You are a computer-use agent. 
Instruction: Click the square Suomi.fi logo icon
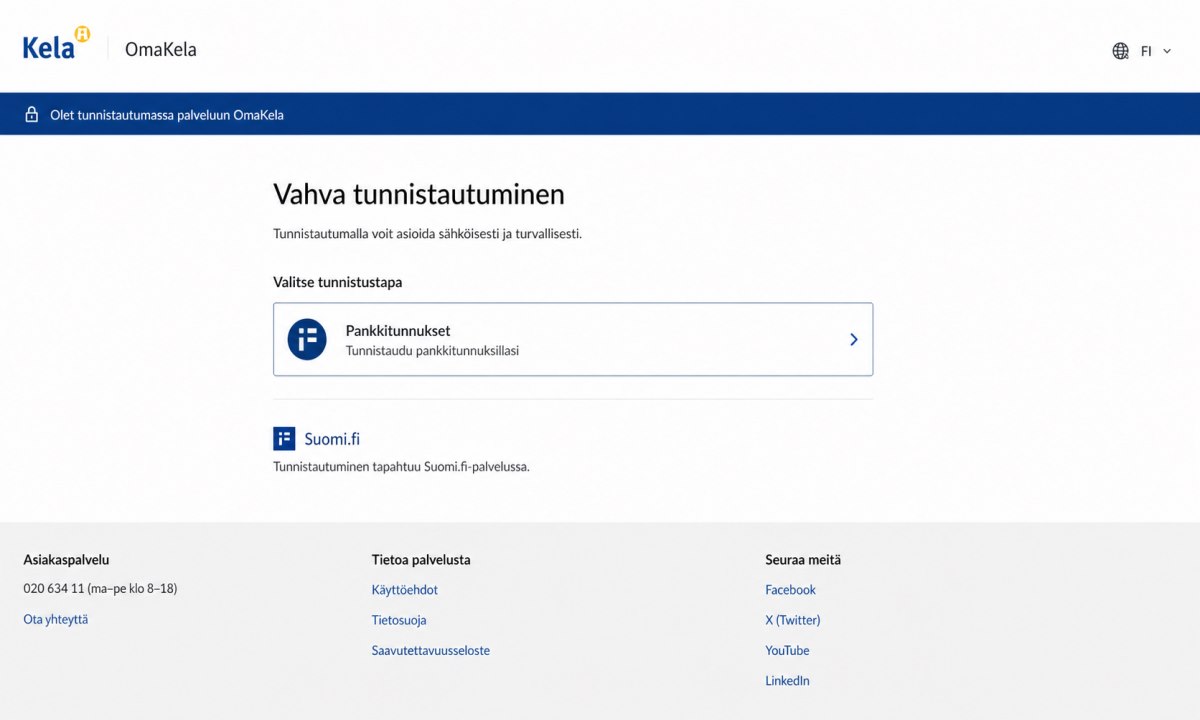tap(284, 438)
